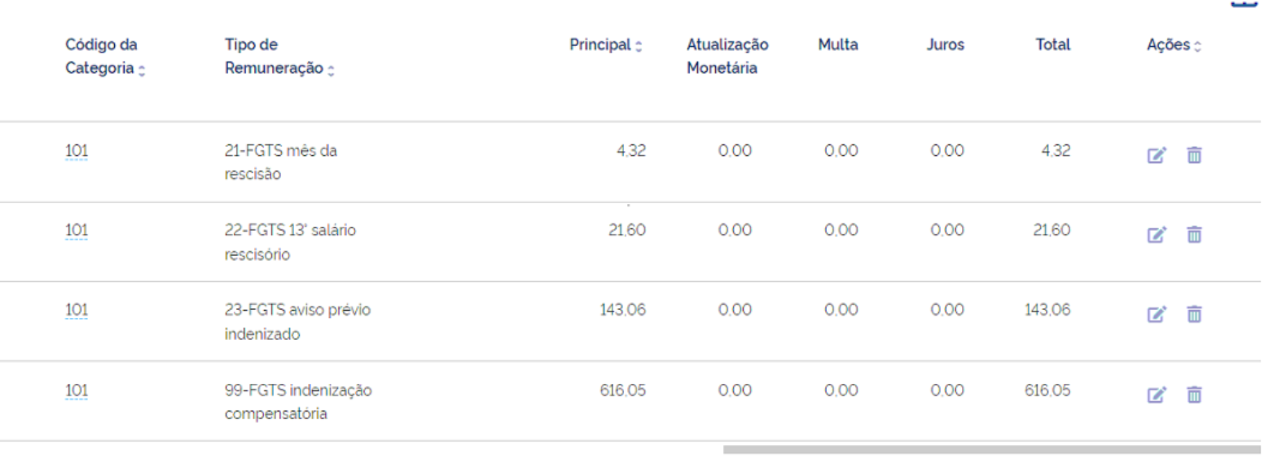Edit the 23-FGTS aviso prévio indenizado row

coord(1156,315)
